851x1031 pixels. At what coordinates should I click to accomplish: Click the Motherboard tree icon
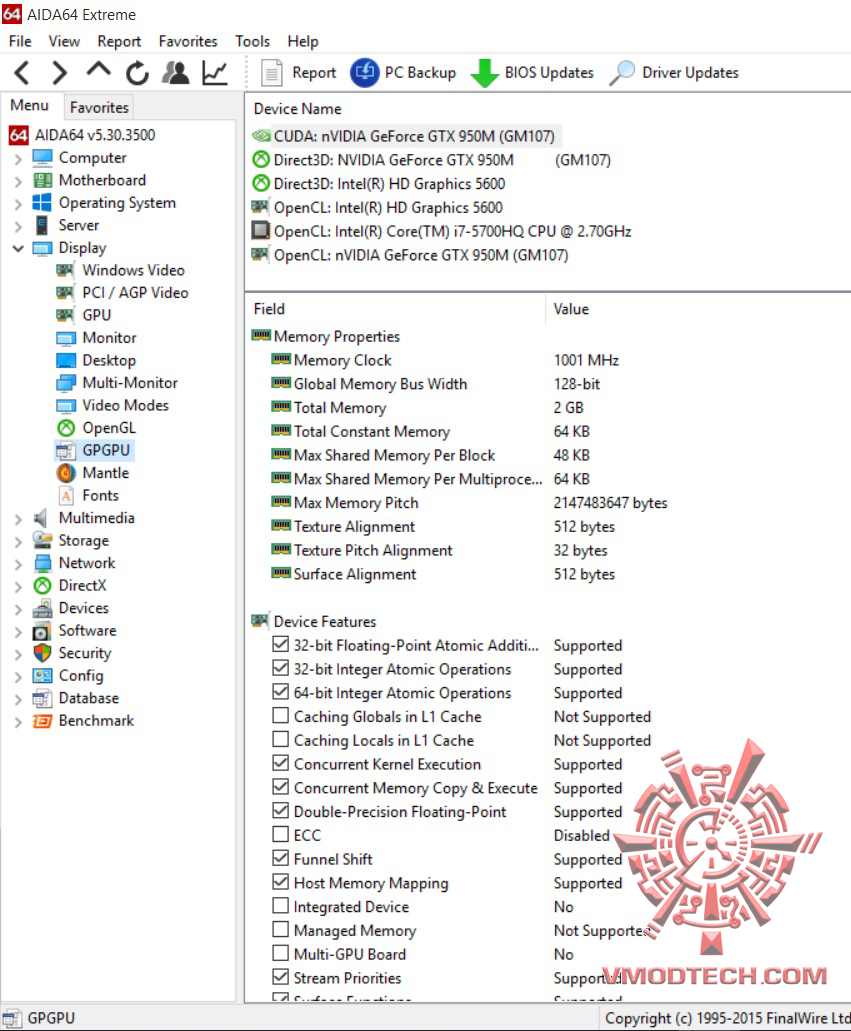pos(42,180)
